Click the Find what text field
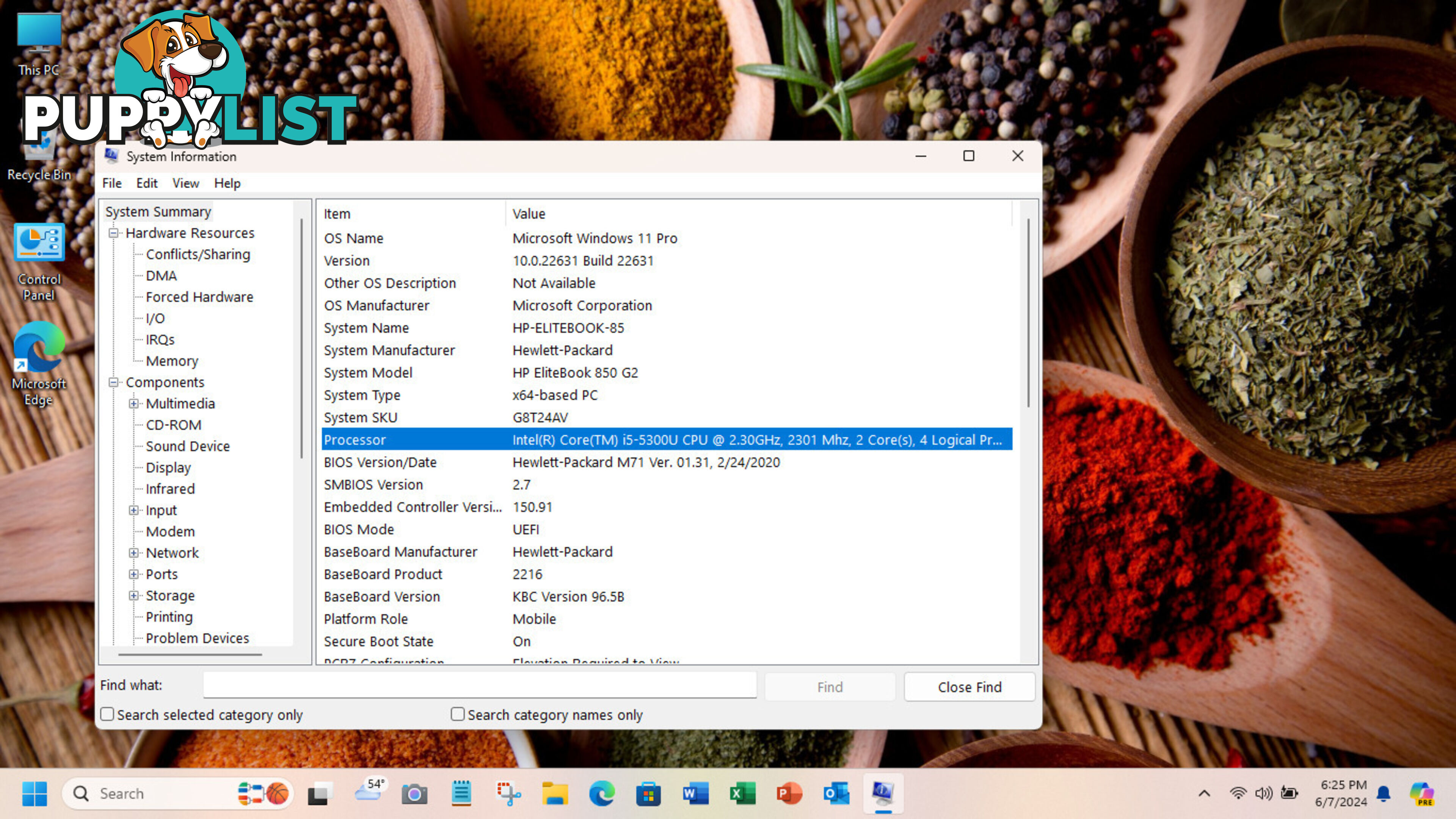 (x=480, y=685)
